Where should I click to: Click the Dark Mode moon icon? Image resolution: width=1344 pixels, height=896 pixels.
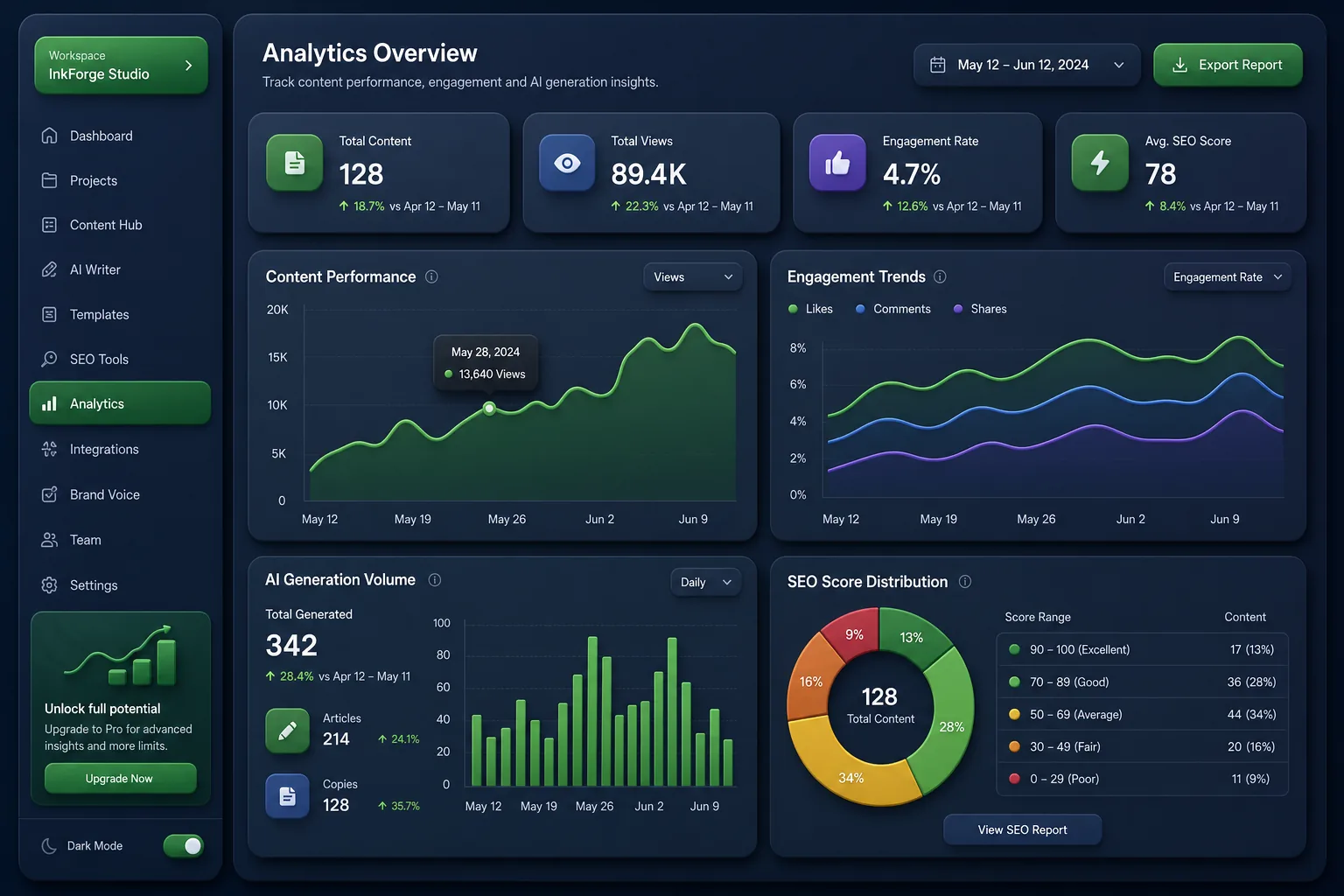49,845
